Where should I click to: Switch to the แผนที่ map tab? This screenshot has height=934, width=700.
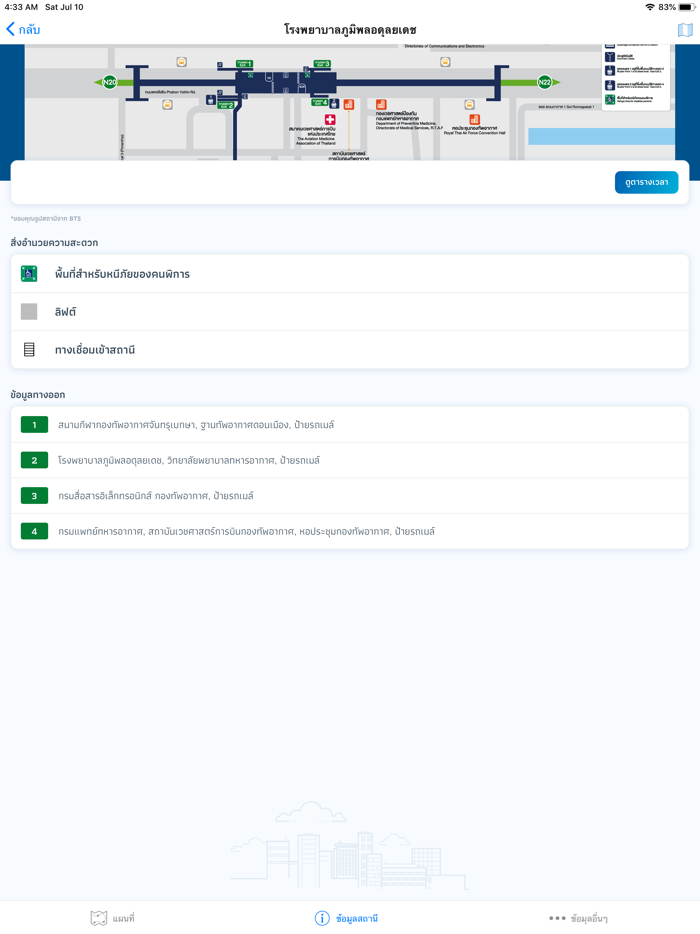click(x=112, y=918)
